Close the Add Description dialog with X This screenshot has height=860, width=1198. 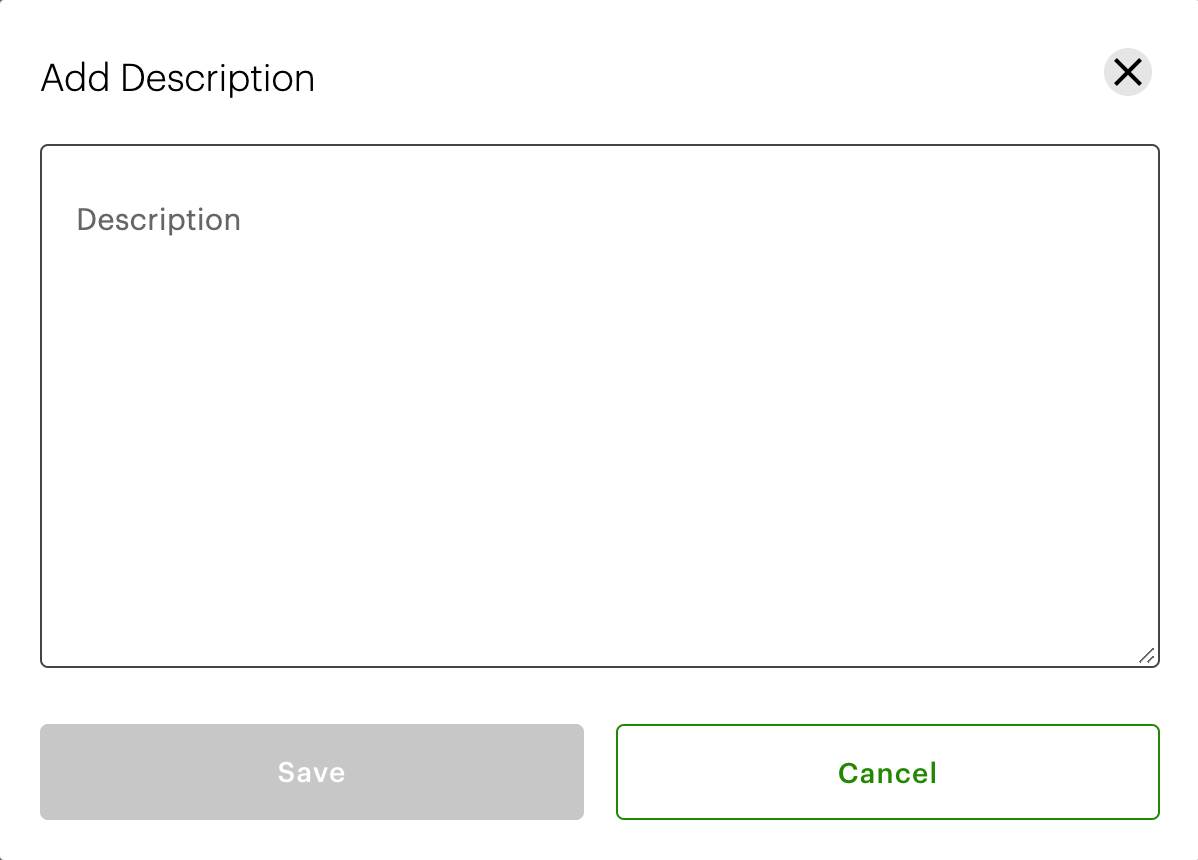[1127, 73]
